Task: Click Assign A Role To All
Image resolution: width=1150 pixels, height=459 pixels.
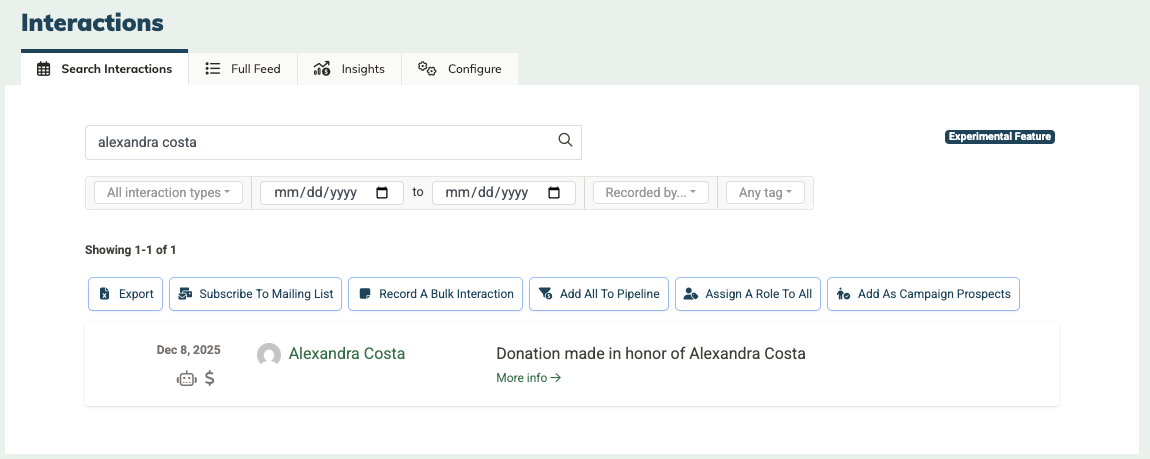Action: 748,294
